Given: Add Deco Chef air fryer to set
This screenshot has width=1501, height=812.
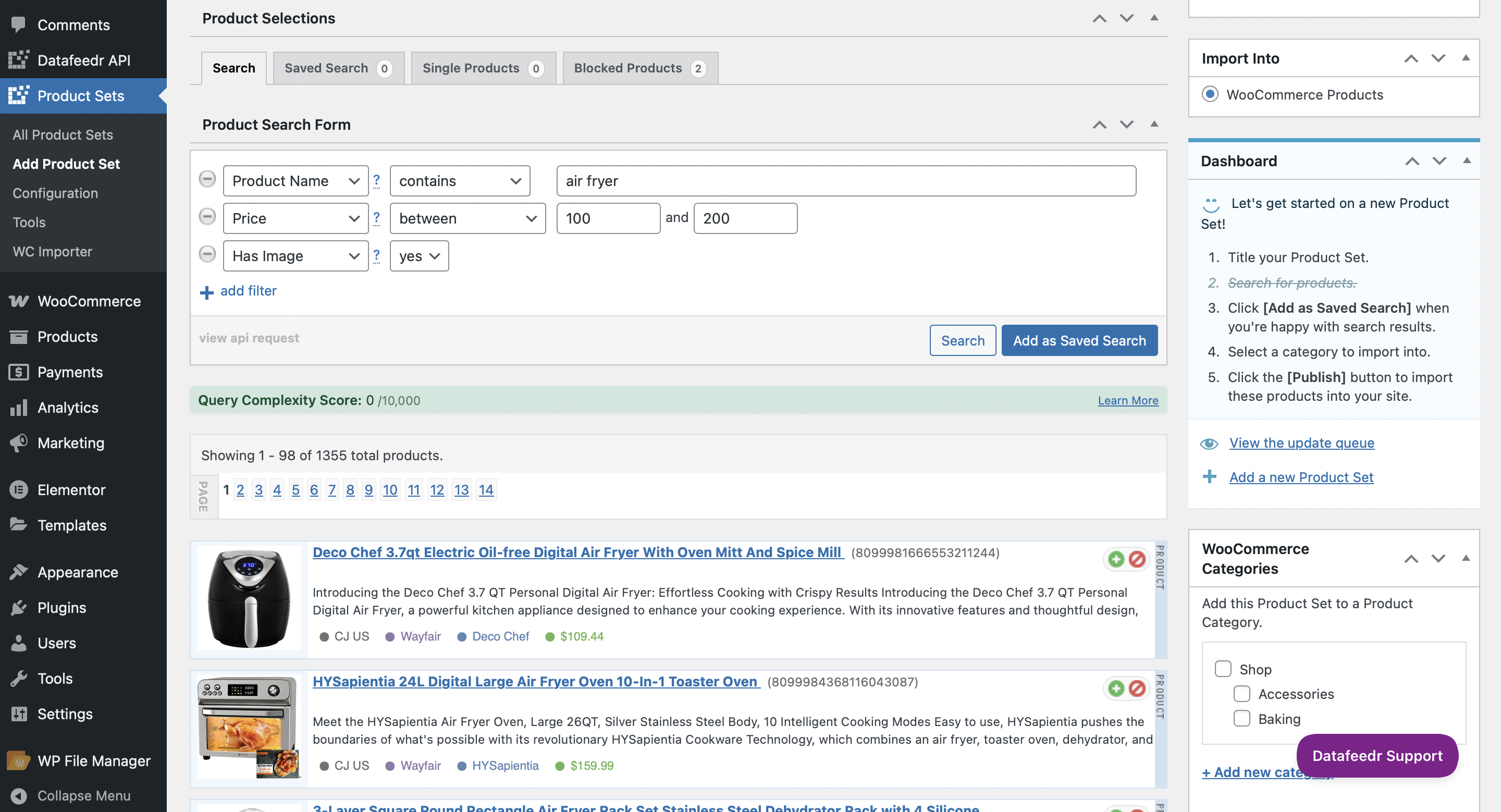Looking at the screenshot, I should pyautogui.click(x=1116, y=559).
